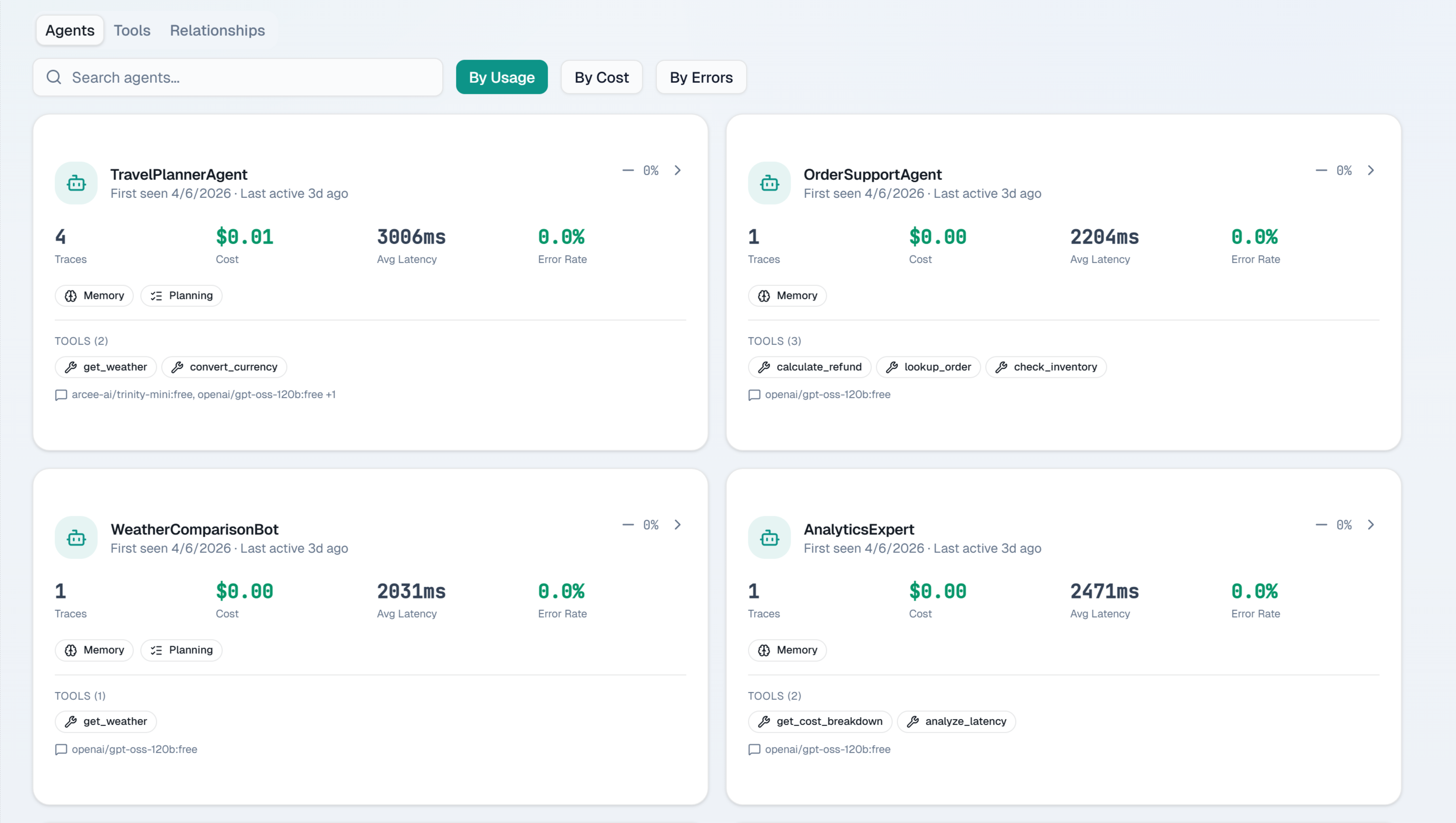Screen dimensions: 1456x823
Task: Click the search magnifier icon
Action: point(54,77)
